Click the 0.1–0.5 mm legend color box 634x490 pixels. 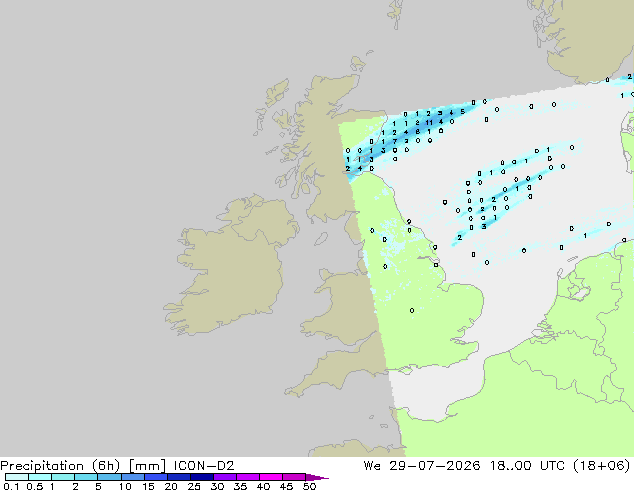click(x=17, y=477)
